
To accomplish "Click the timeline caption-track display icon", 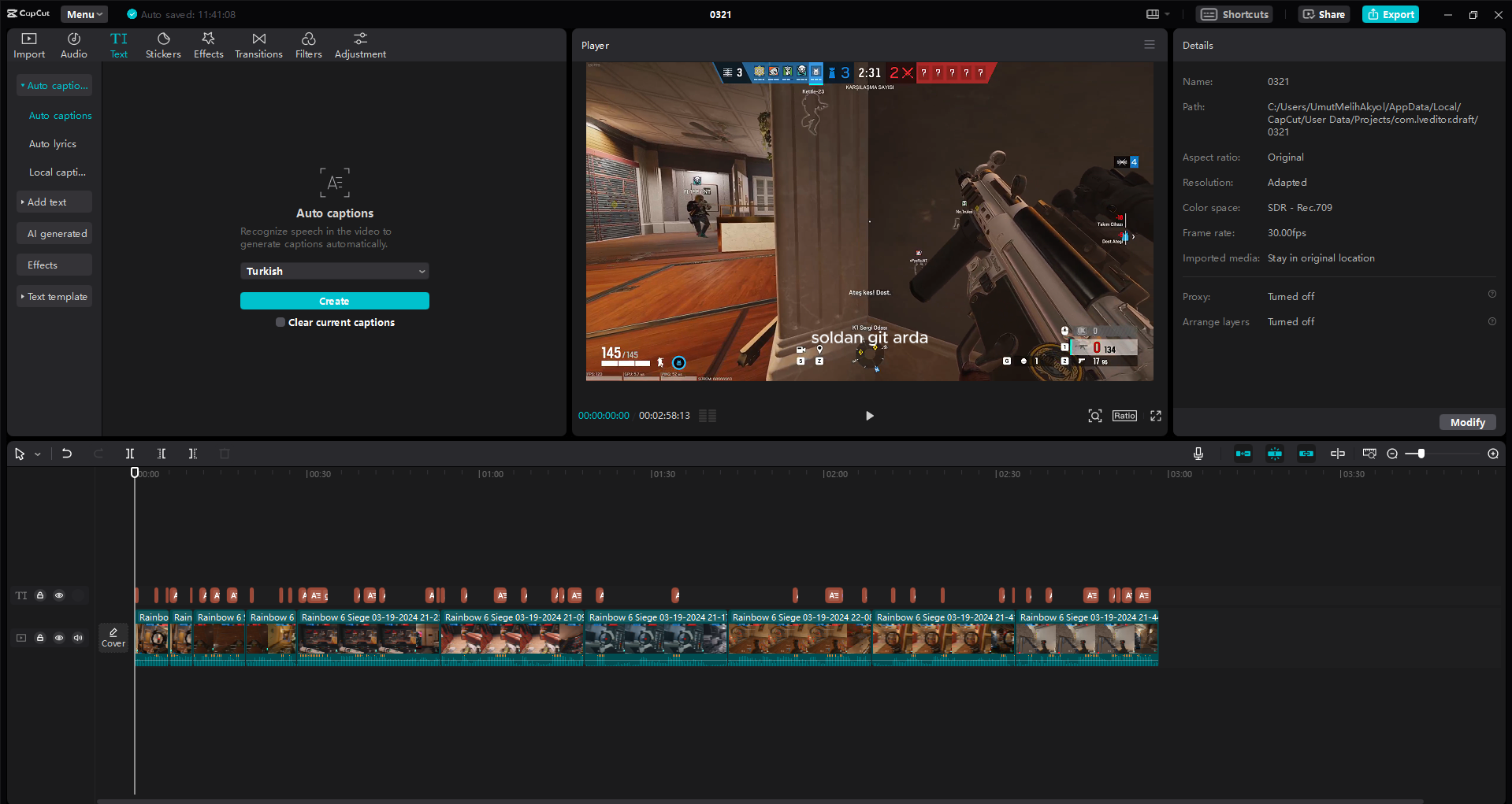I will click(x=1369, y=454).
